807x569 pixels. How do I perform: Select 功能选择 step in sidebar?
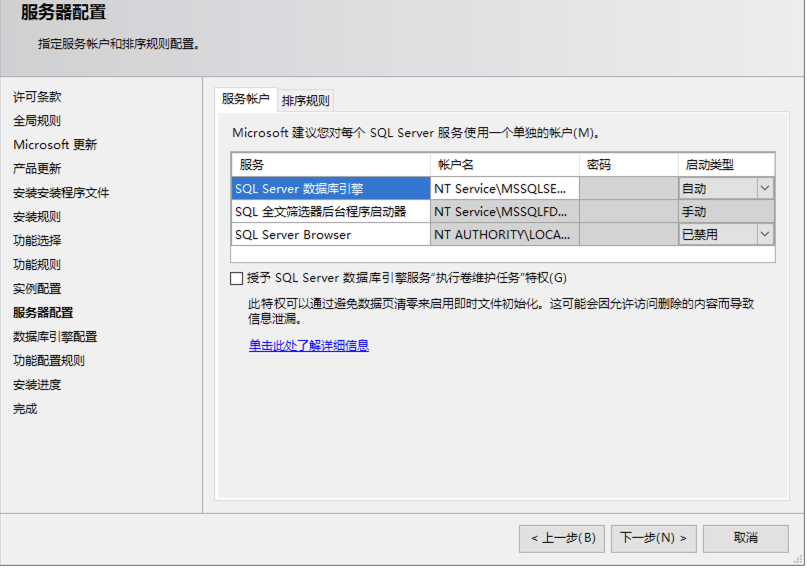[x=37, y=241]
